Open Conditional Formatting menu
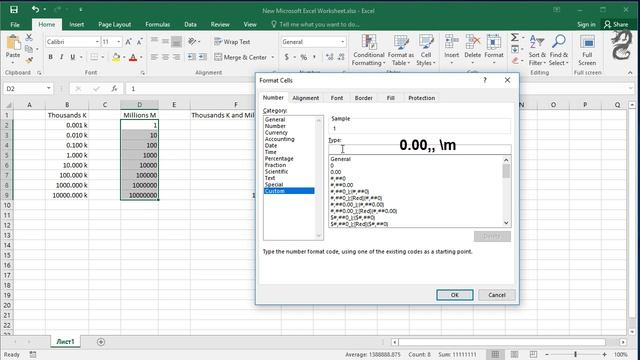 369,51
